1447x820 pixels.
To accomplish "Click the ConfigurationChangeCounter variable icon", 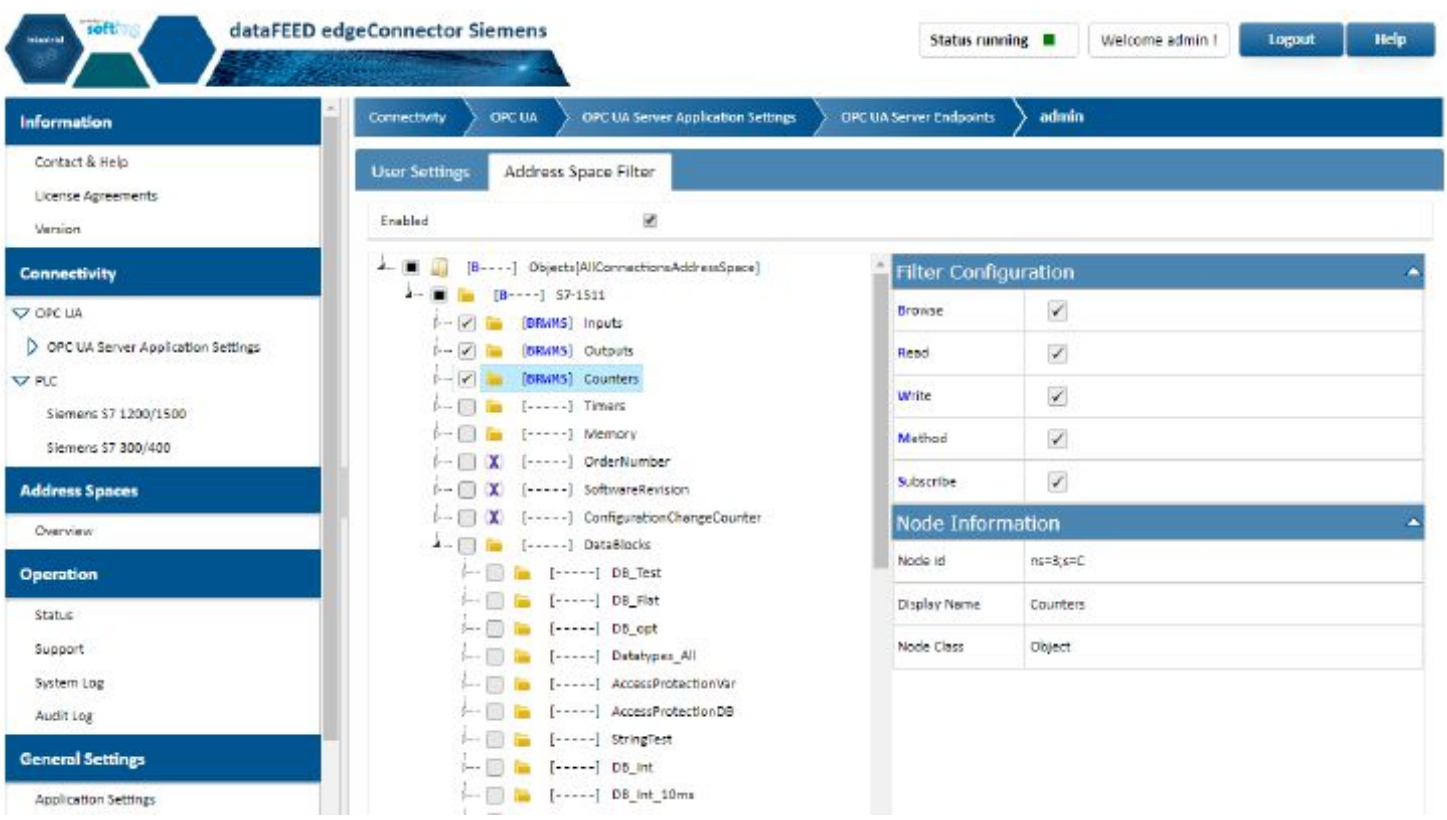I will click(493, 518).
